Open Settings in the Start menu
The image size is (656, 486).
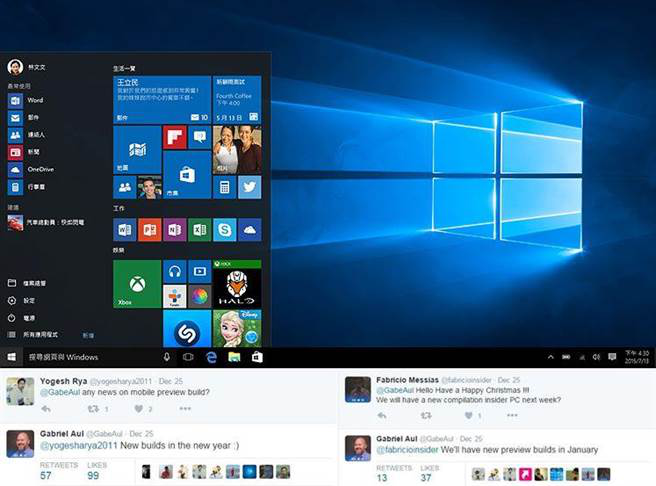point(21,300)
